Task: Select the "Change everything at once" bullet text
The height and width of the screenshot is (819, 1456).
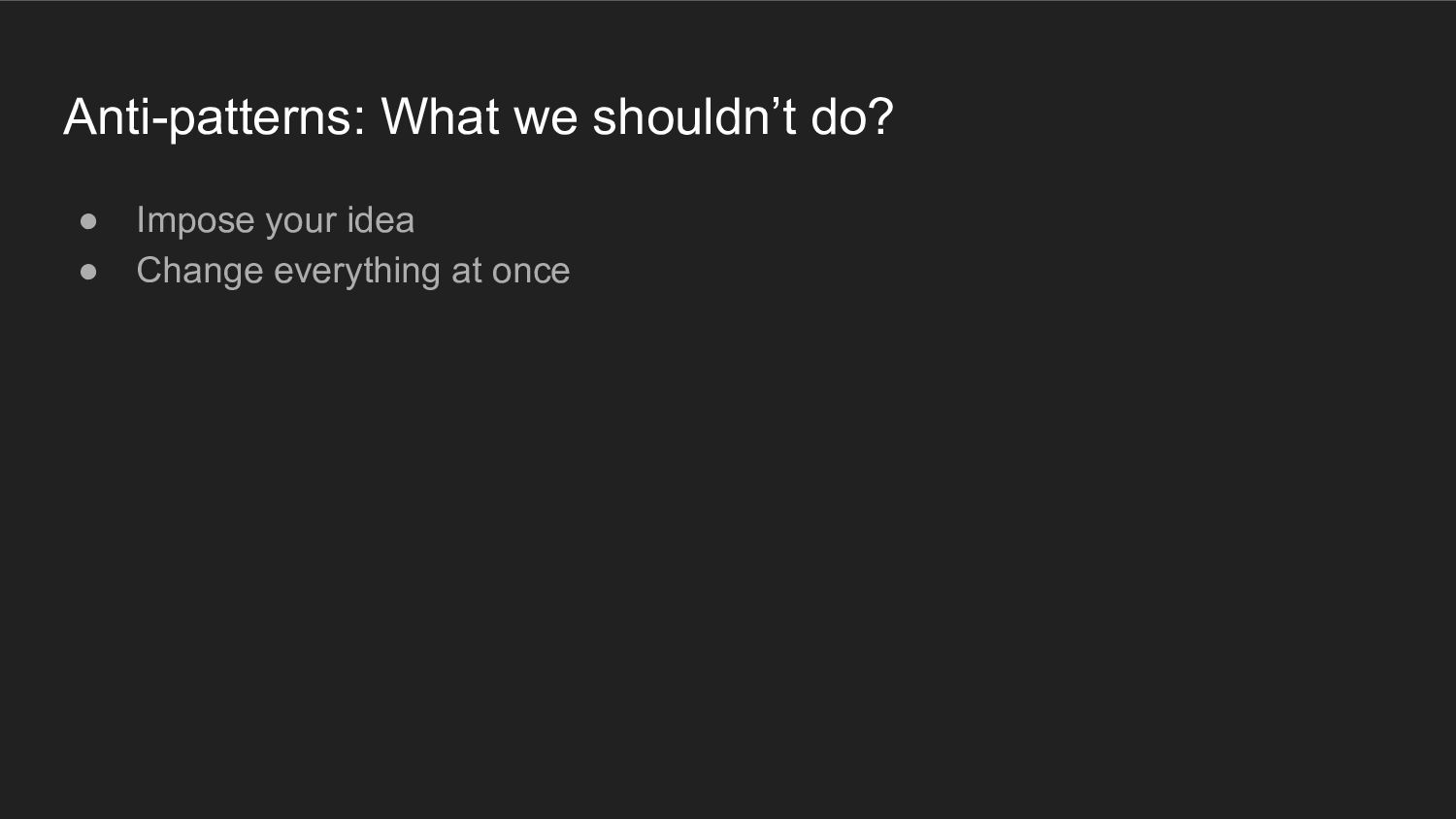Action: coord(352,271)
